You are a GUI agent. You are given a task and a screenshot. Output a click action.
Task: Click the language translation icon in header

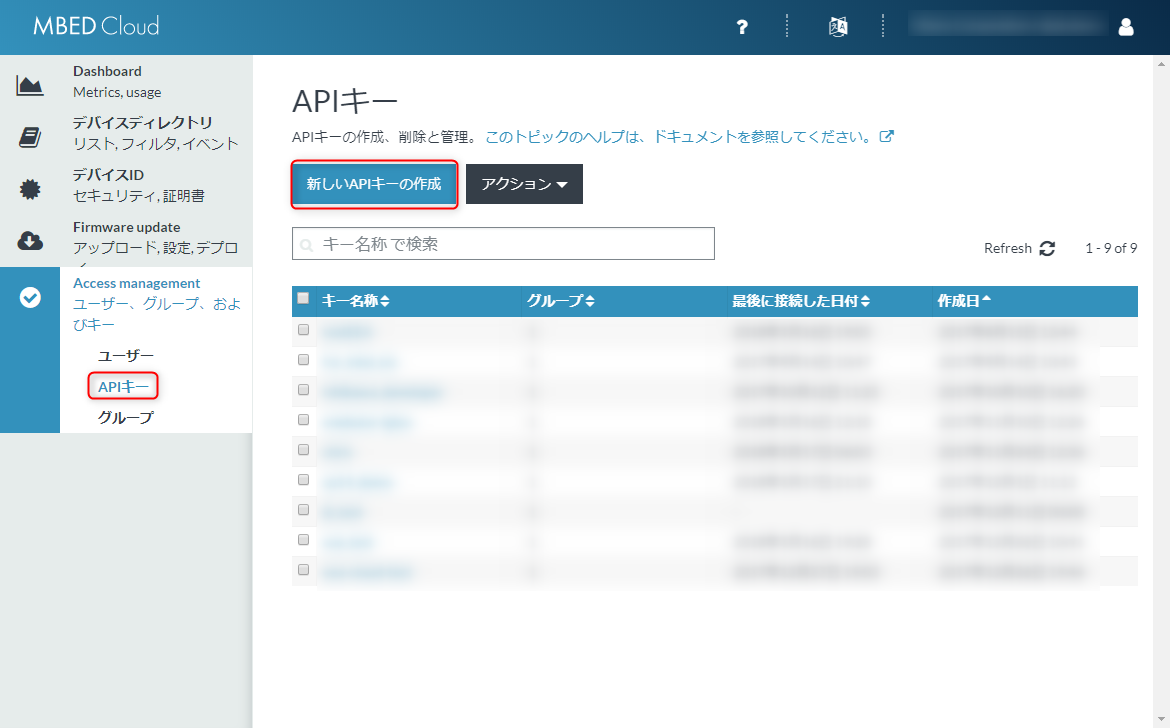point(838,27)
